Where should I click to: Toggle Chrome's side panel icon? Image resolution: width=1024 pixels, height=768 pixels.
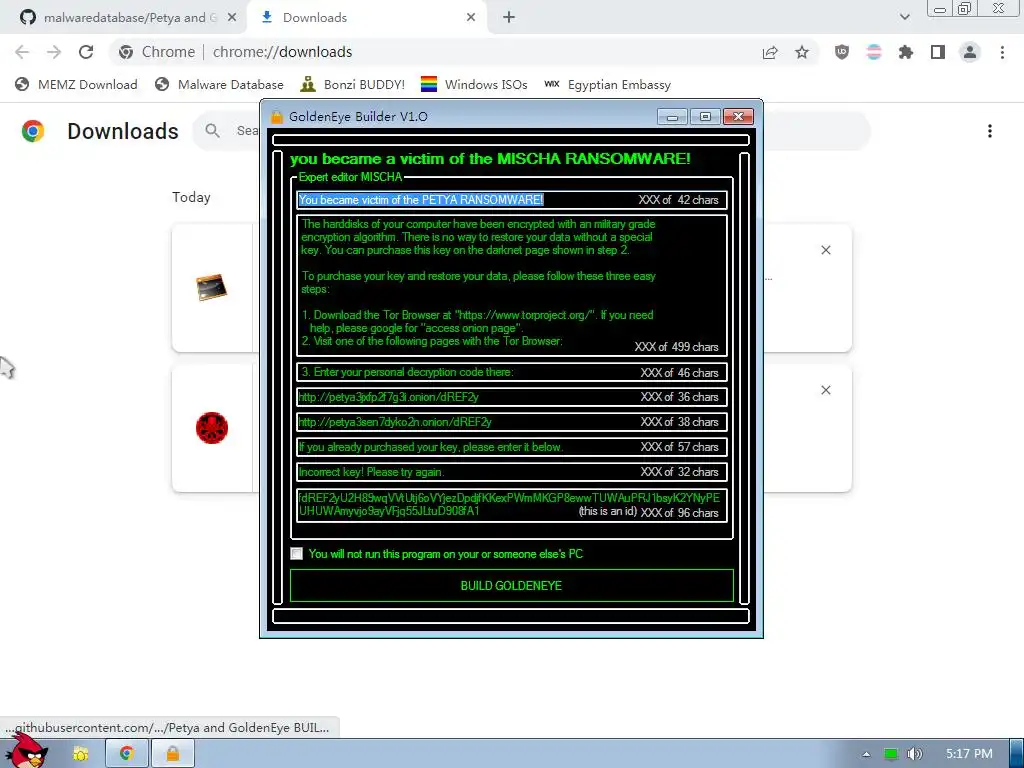click(938, 52)
